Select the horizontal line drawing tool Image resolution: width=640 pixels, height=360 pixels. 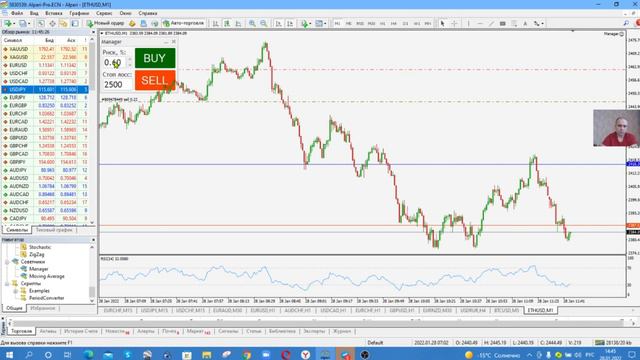tap(480, 24)
